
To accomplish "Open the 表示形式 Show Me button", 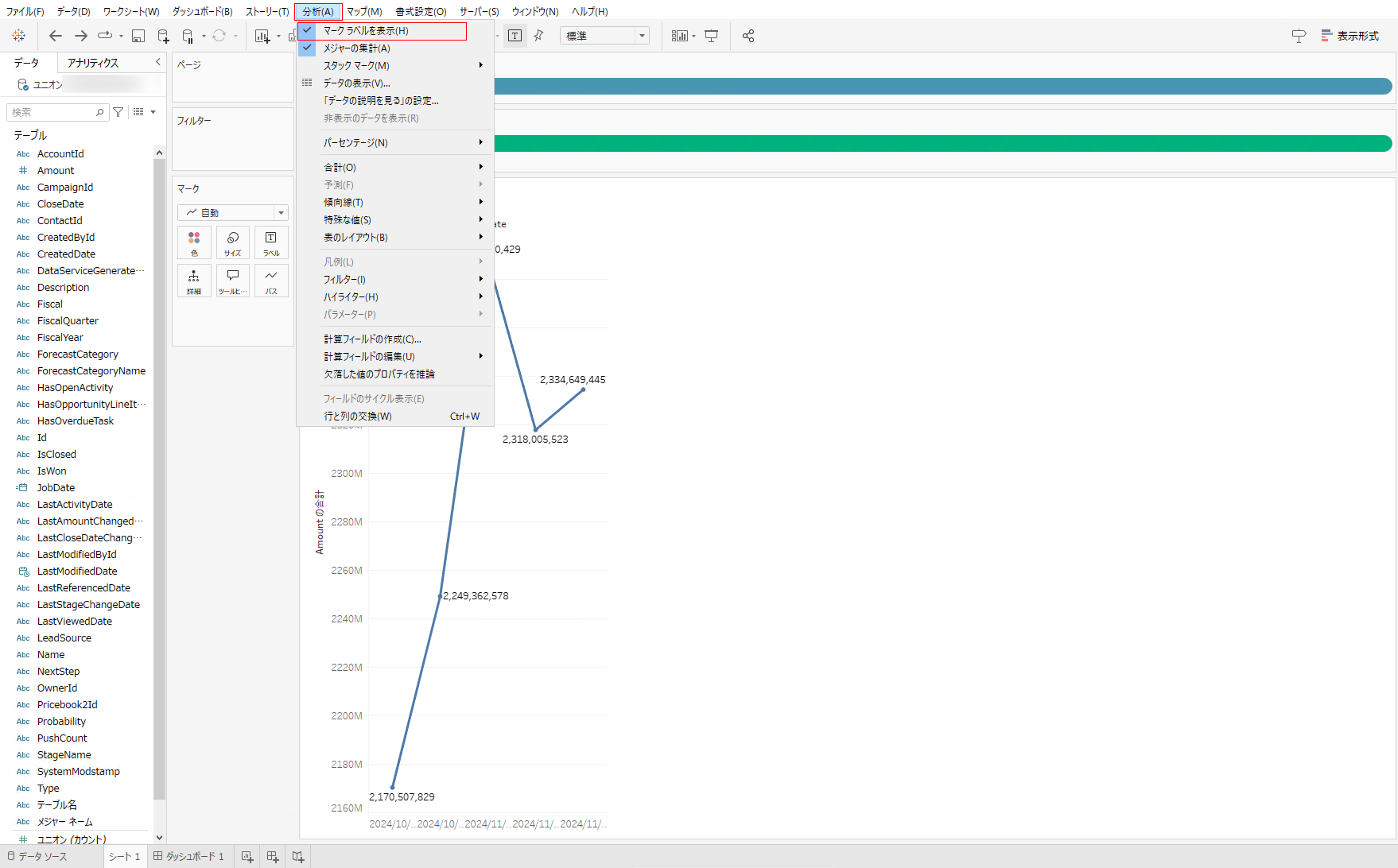I will pyautogui.click(x=1350, y=36).
